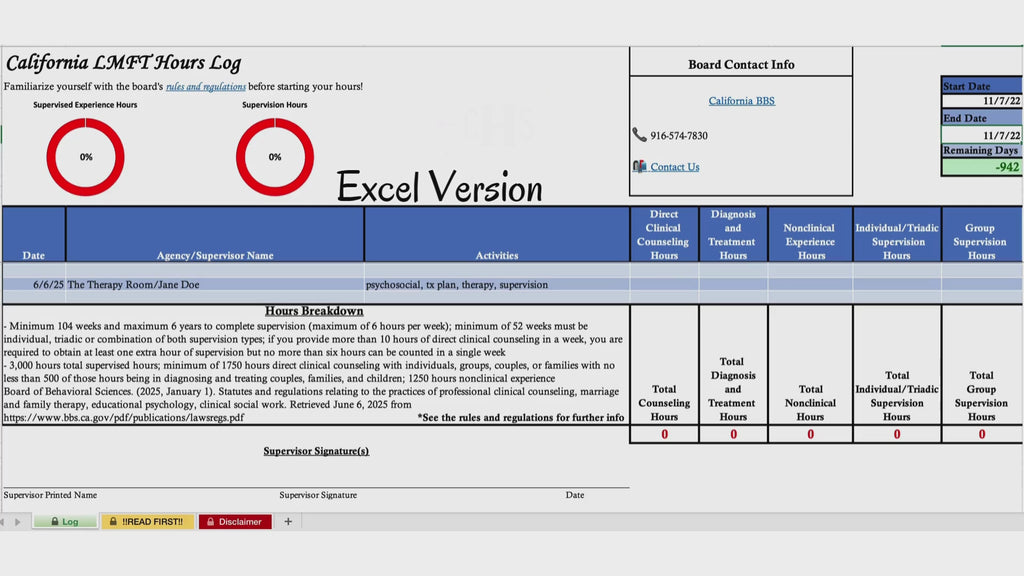Screen dimensions: 1024x576
Task: Switch to the Log sheet tab
Action: [x=65, y=521]
